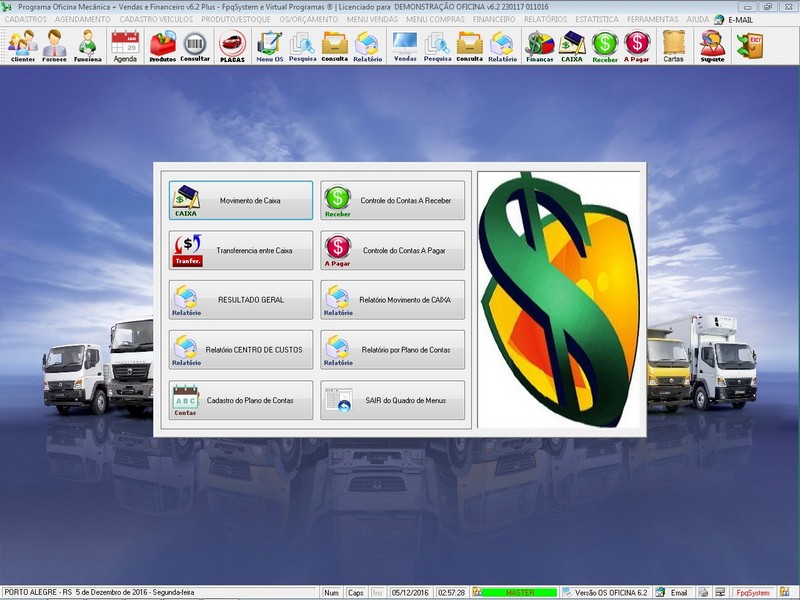Viewport: 800px width, 600px height.
Task: Click SAIR do Quadro de Menus button
Action: click(392, 400)
